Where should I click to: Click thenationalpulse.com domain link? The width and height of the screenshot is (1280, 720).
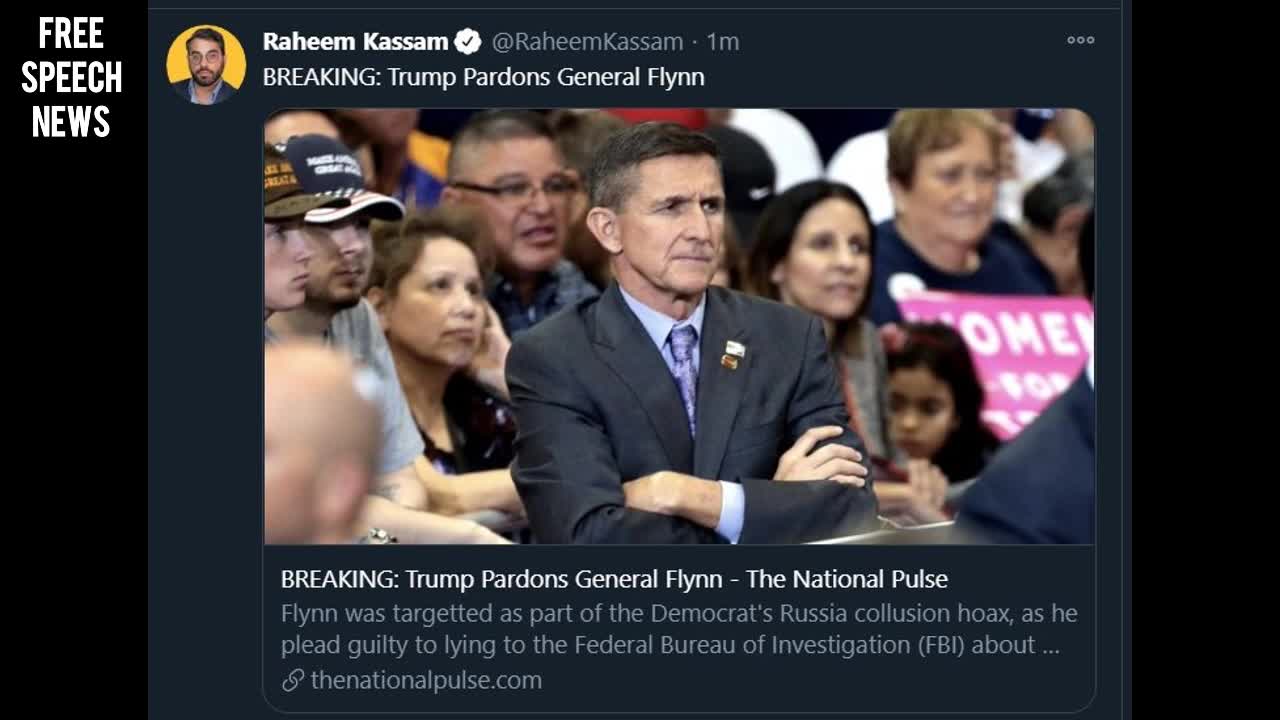pos(426,681)
